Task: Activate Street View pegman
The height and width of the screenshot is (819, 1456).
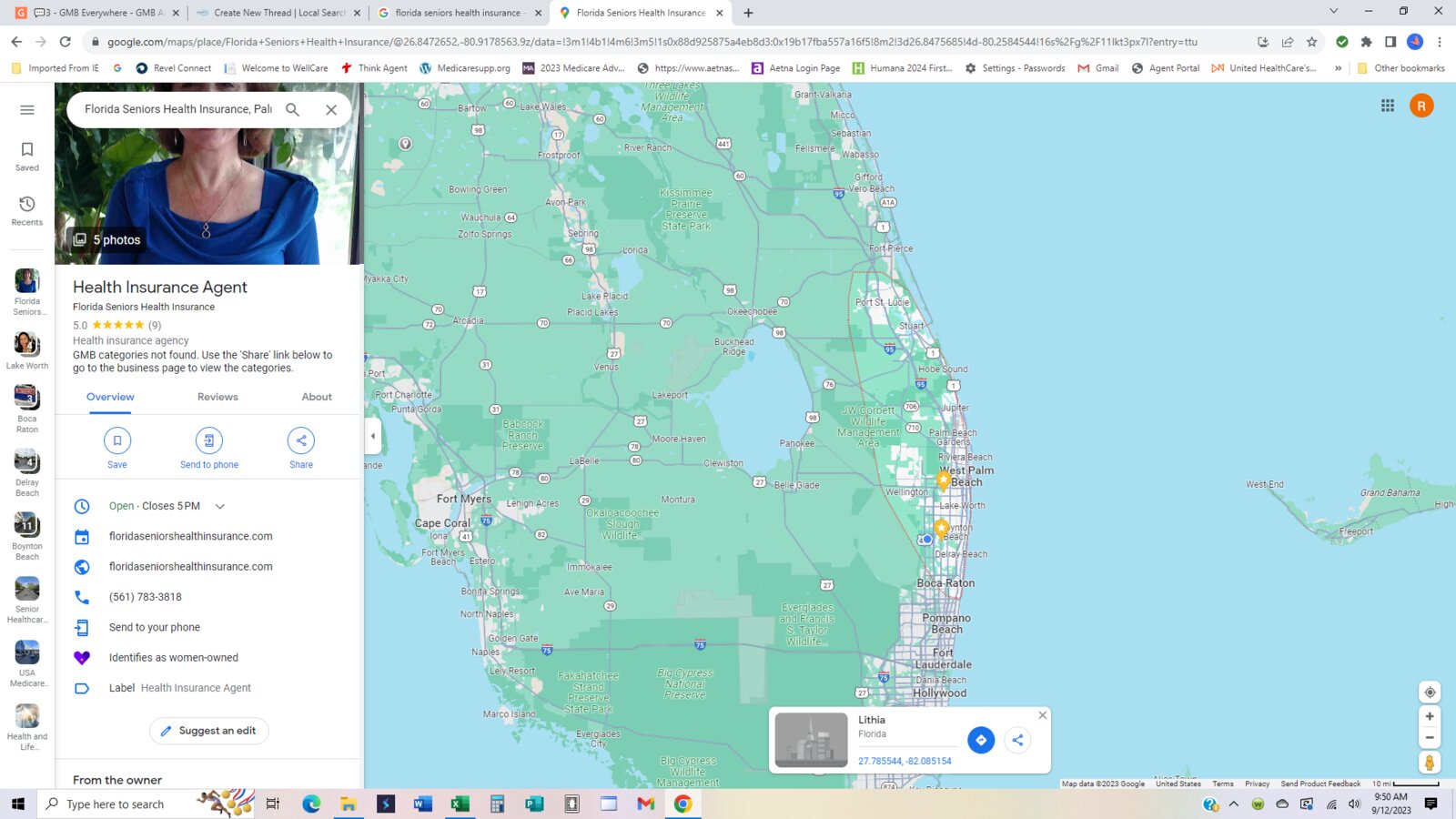Action: 1430,763
